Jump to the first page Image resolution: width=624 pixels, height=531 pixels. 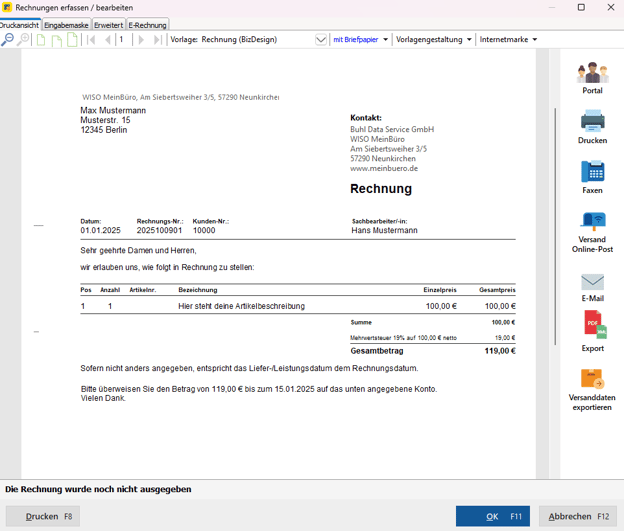[x=92, y=39]
